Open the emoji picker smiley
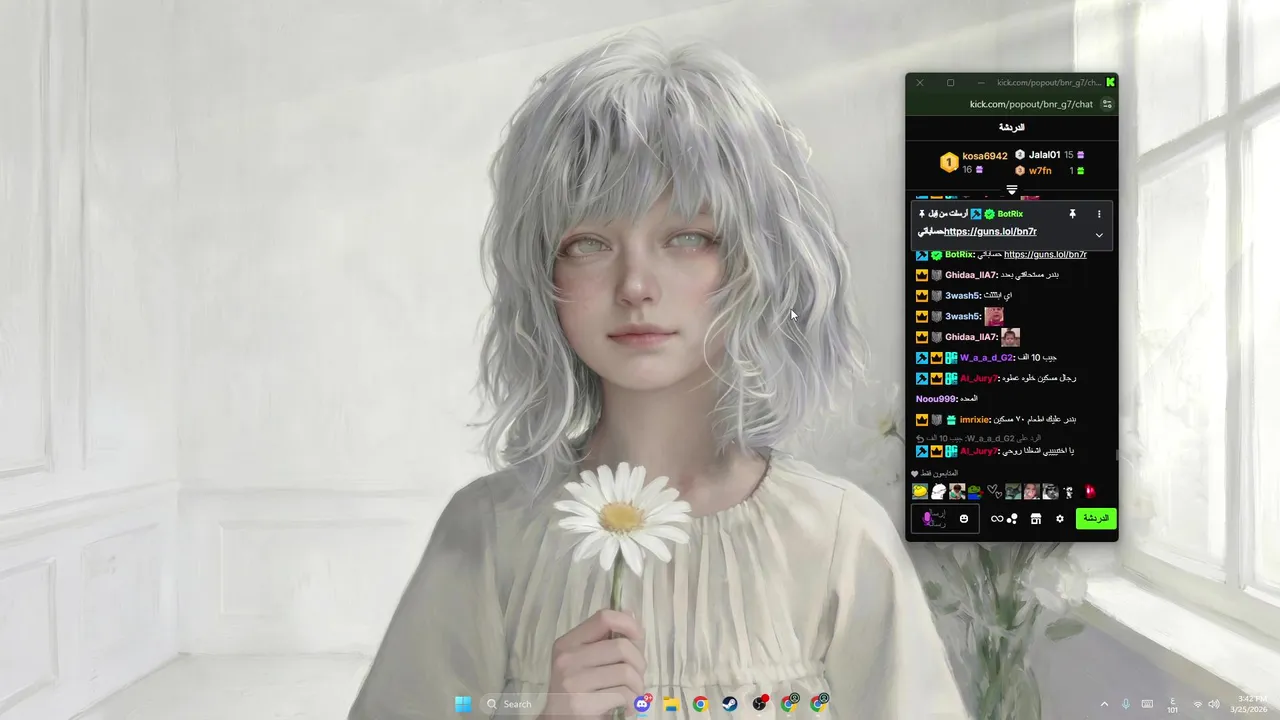 tap(964, 519)
